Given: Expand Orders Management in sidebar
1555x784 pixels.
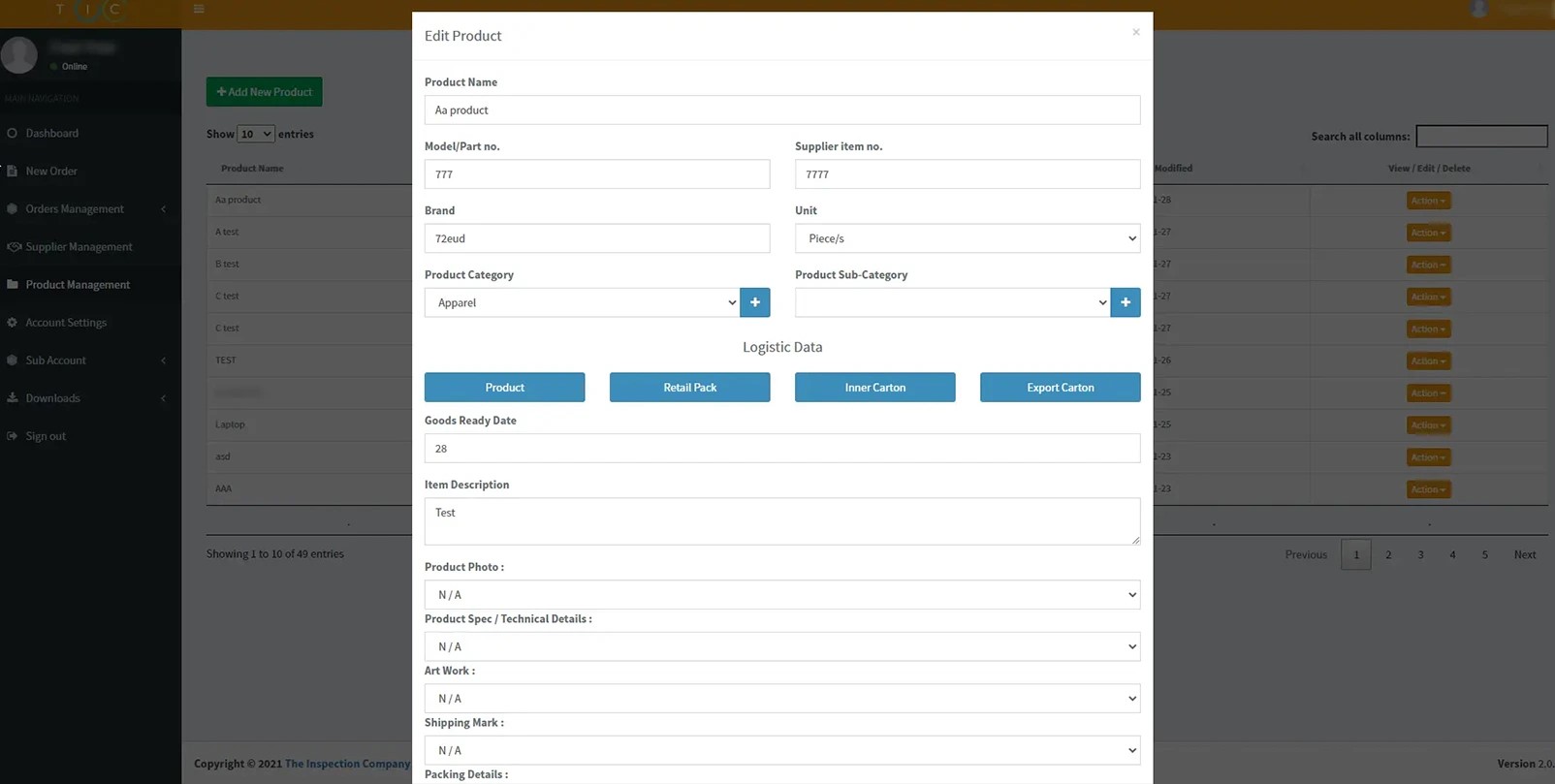Looking at the screenshot, I should (x=75, y=209).
